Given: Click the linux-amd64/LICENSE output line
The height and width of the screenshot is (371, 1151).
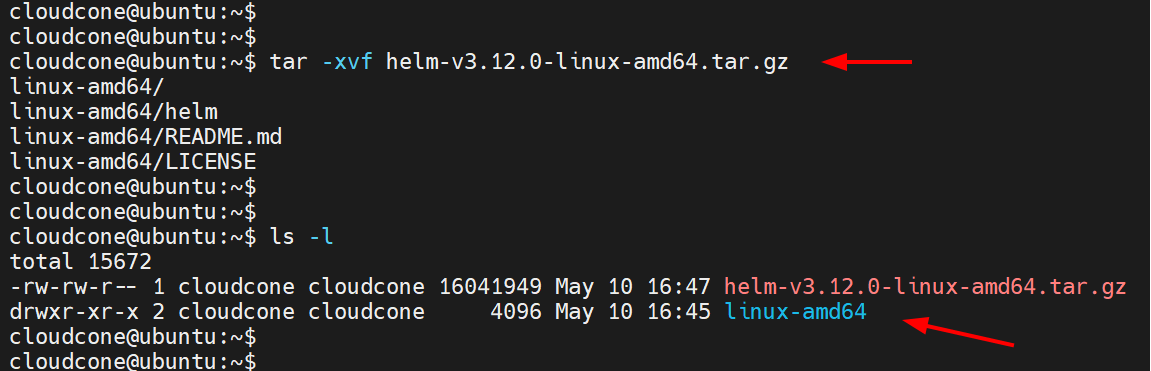Looking at the screenshot, I should coord(134,162).
